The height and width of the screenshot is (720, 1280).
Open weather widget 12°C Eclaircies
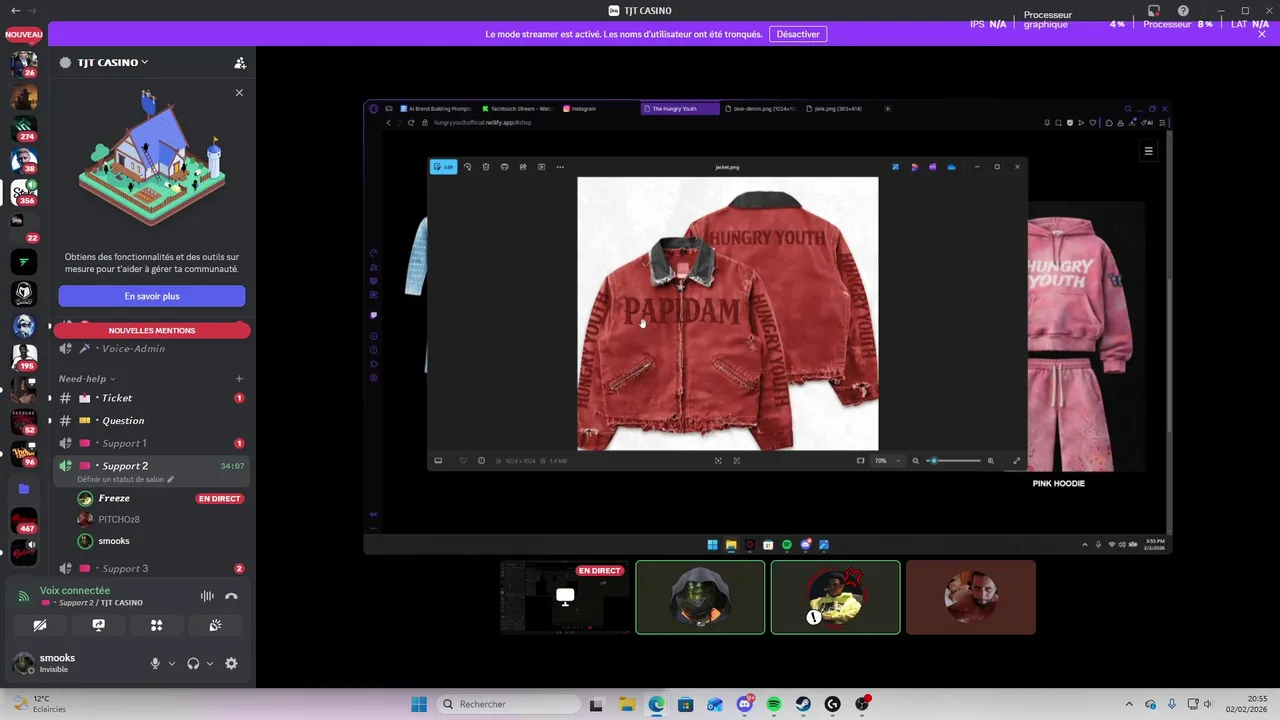coord(38,704)
